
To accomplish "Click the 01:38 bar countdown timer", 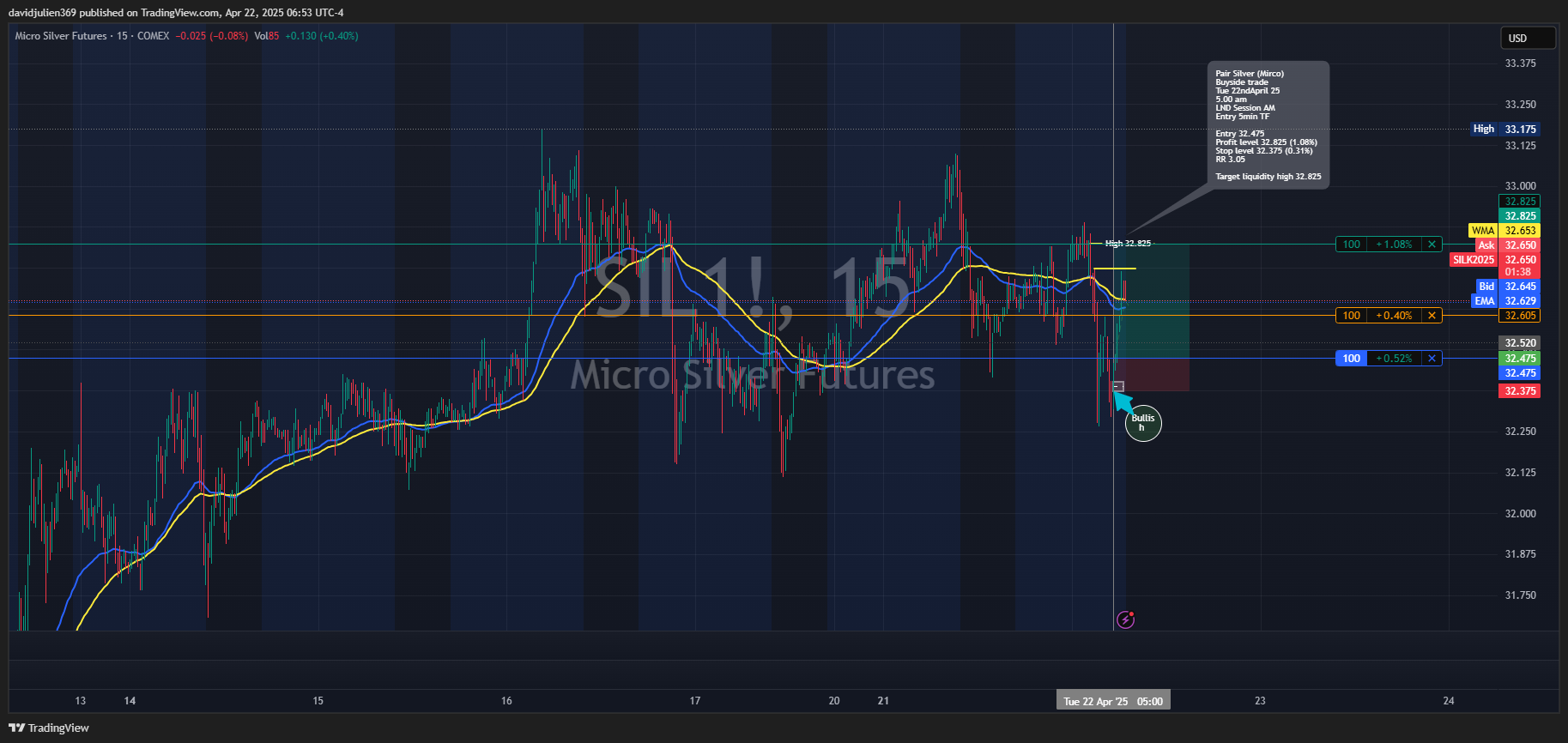I will click(1518, 272).
